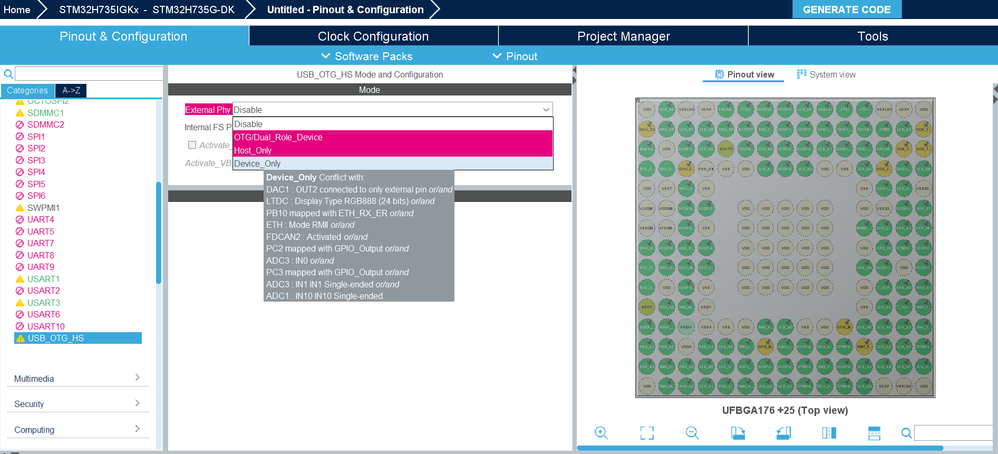This screenshot has width=998, height=454.
Task: Choose Disable in the External Phy list
Action: click(x=393, y=124)
